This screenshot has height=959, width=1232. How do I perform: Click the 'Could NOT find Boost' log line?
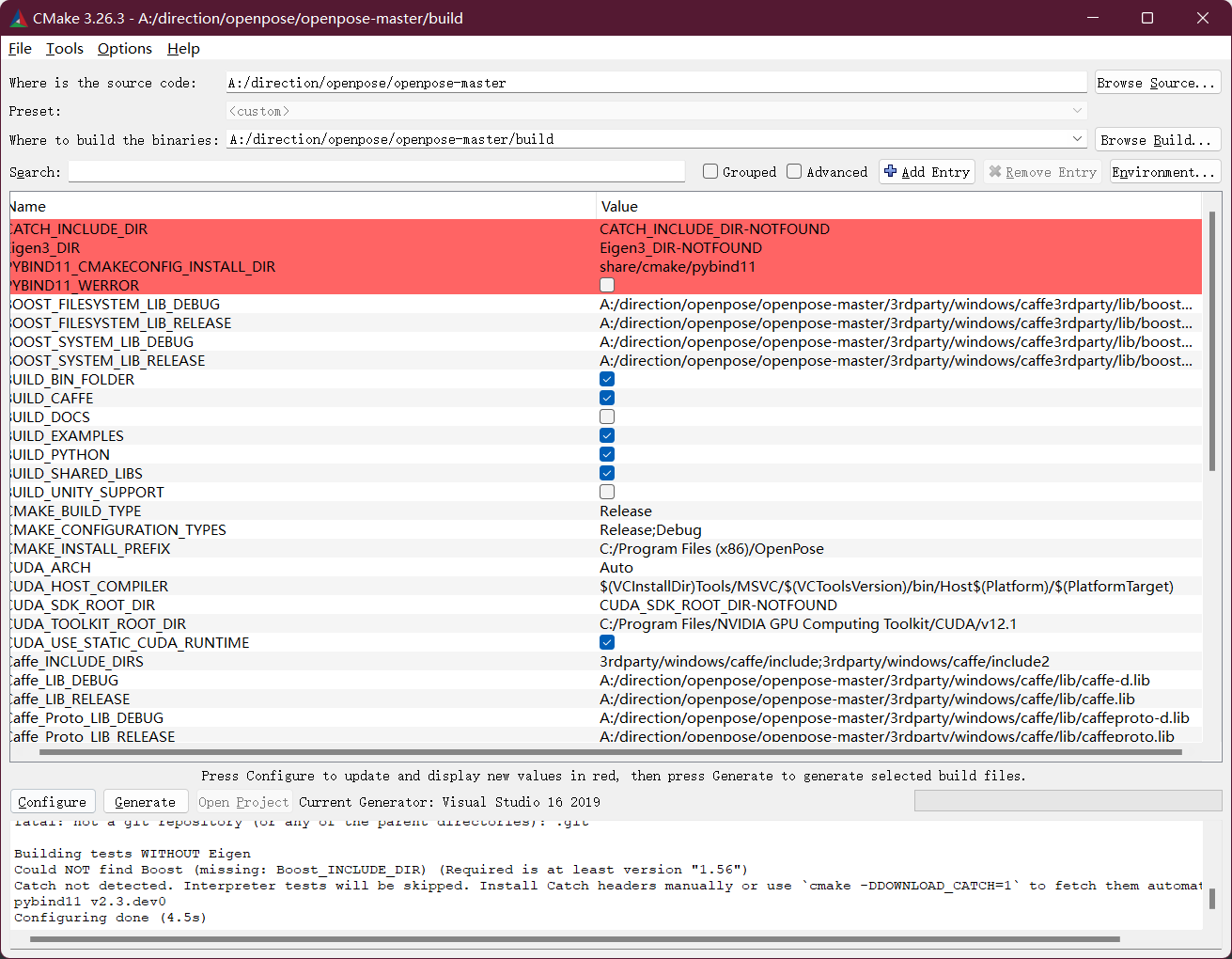click(381, 870)
